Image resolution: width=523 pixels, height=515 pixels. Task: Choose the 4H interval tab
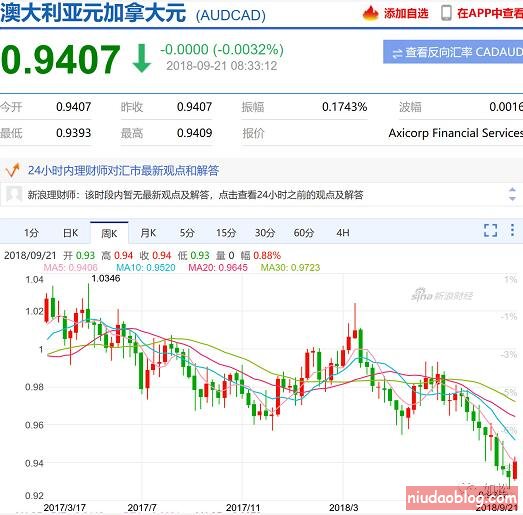click(343, 232)
